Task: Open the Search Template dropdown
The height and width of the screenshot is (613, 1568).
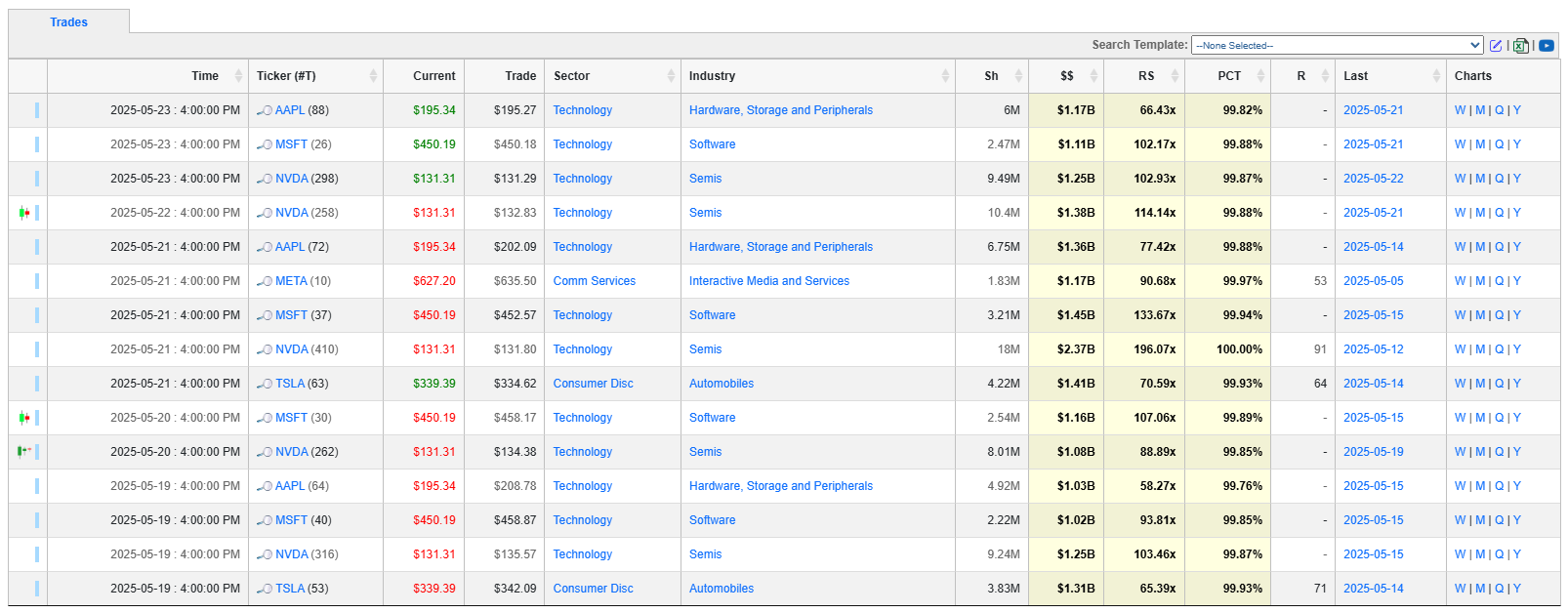Action: point(1338,45)
